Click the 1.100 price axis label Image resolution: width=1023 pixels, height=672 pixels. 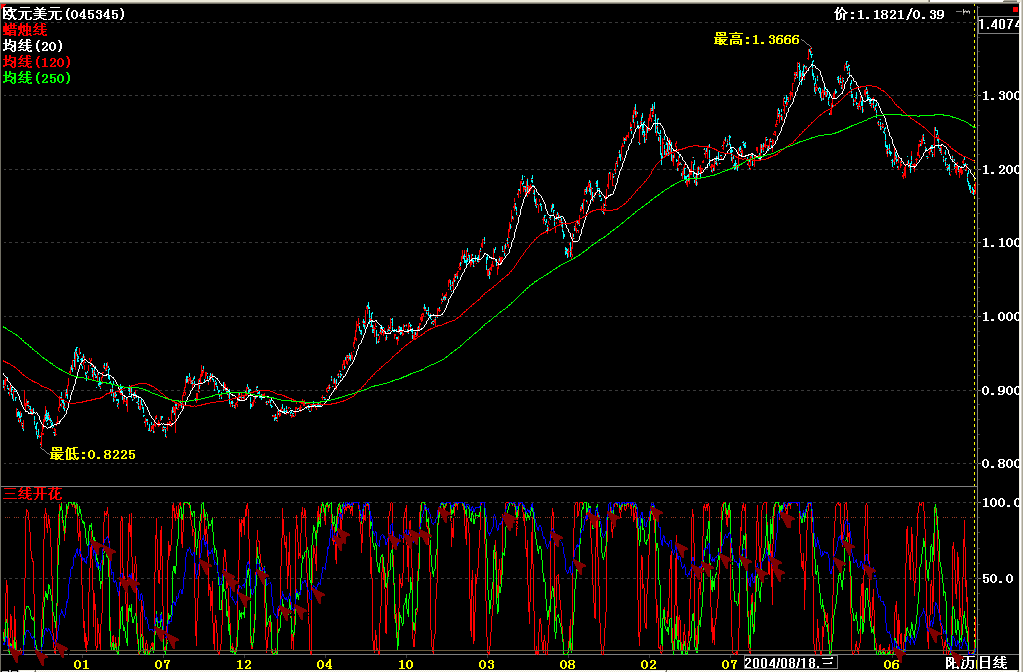[x=1001, y=243]
